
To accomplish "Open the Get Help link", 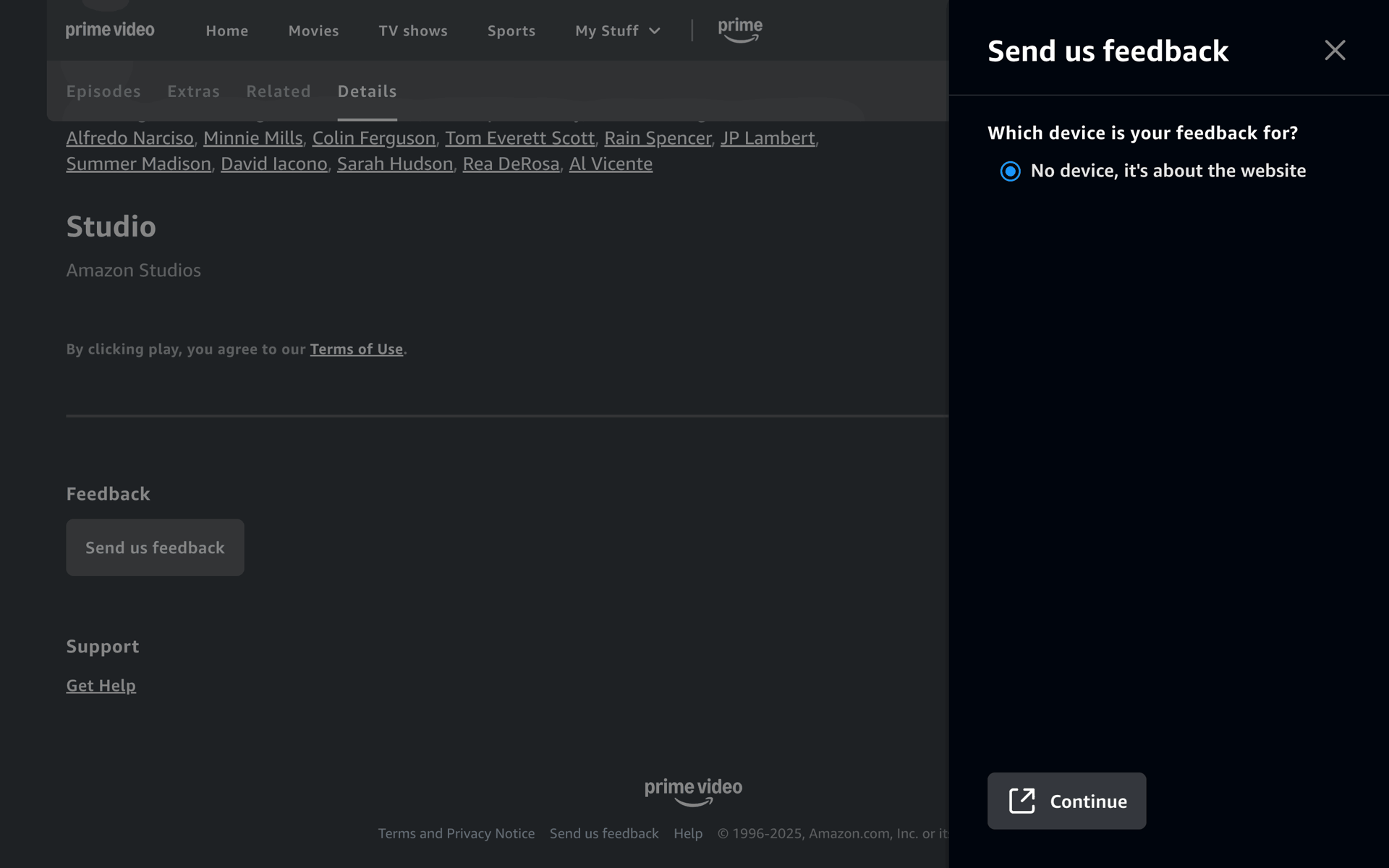I will click(101, 685).
